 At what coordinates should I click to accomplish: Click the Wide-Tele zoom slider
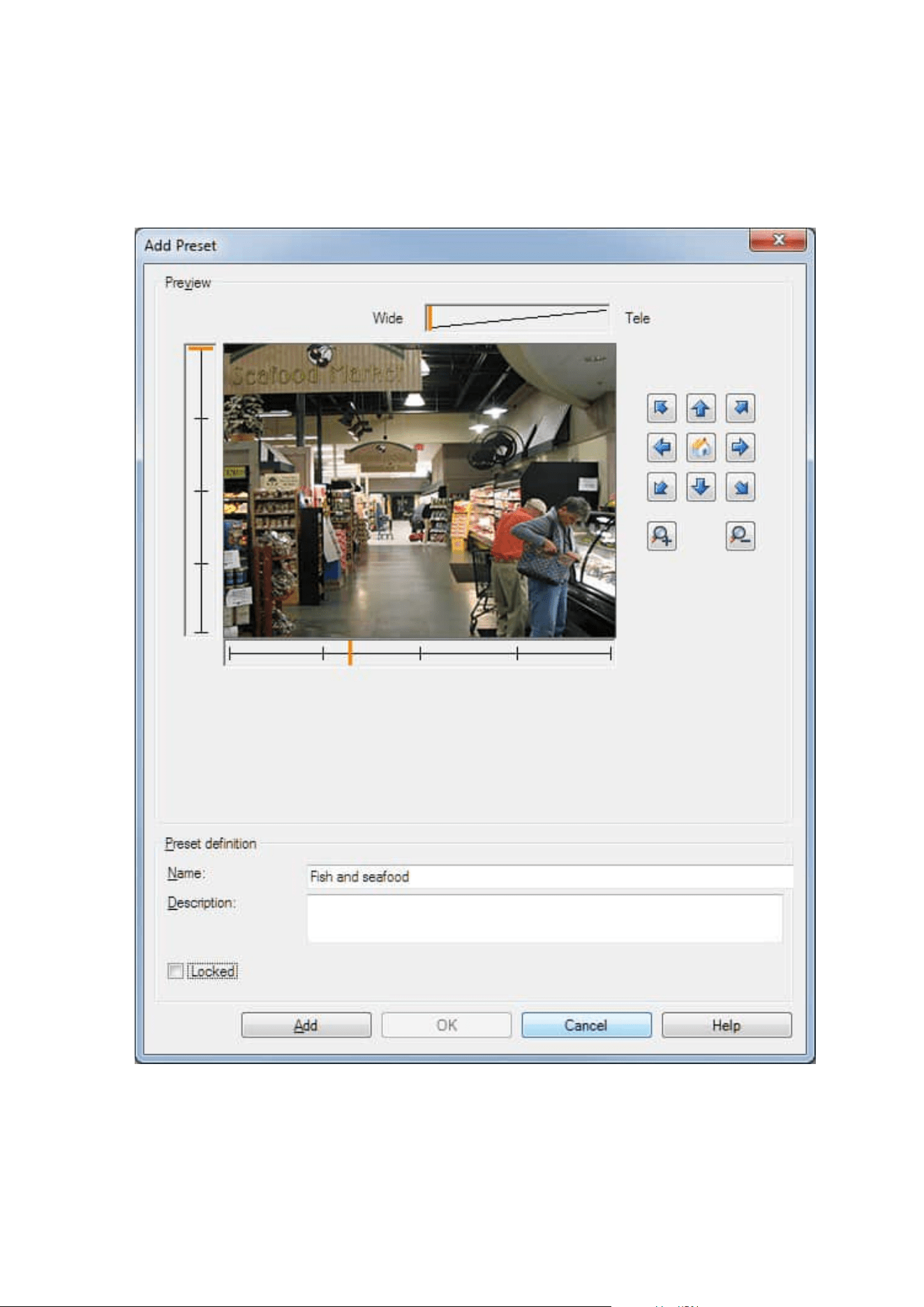coord(517,318)
